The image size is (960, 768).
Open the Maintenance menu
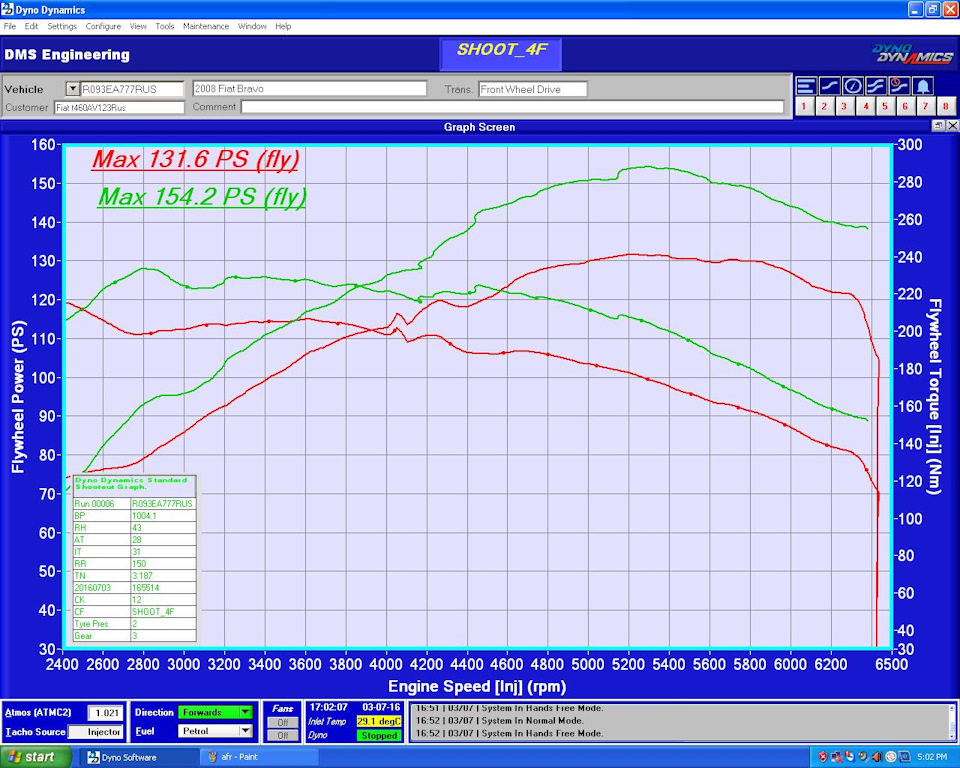tap(205, 26)
